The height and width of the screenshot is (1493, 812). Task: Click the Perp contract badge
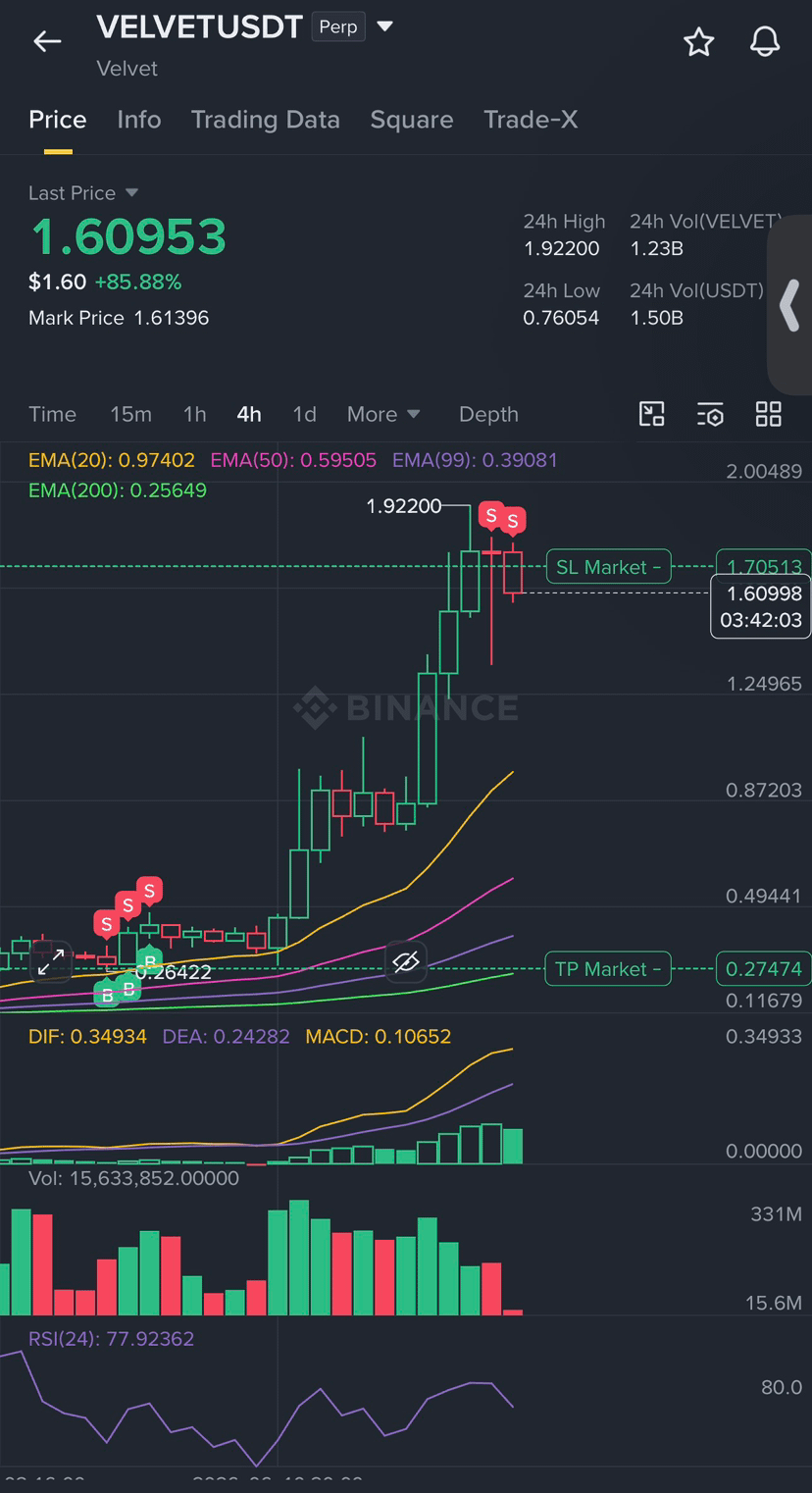pyautogui.click(x=338, y=26)
